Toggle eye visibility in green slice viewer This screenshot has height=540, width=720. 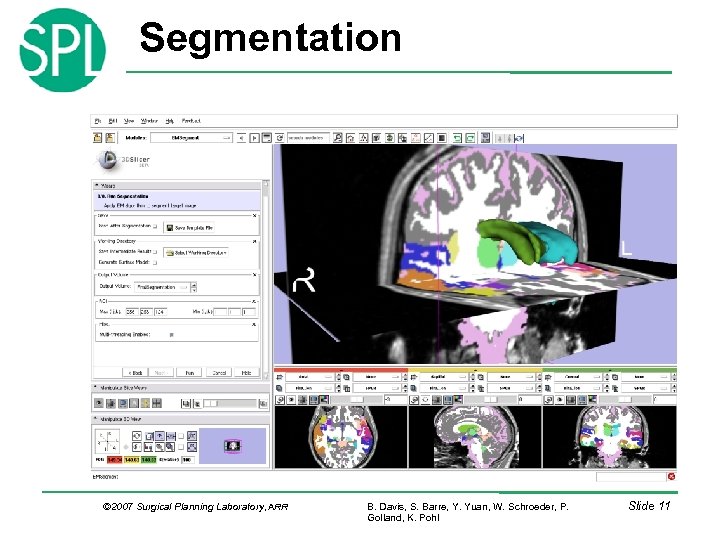coord(560,400)
